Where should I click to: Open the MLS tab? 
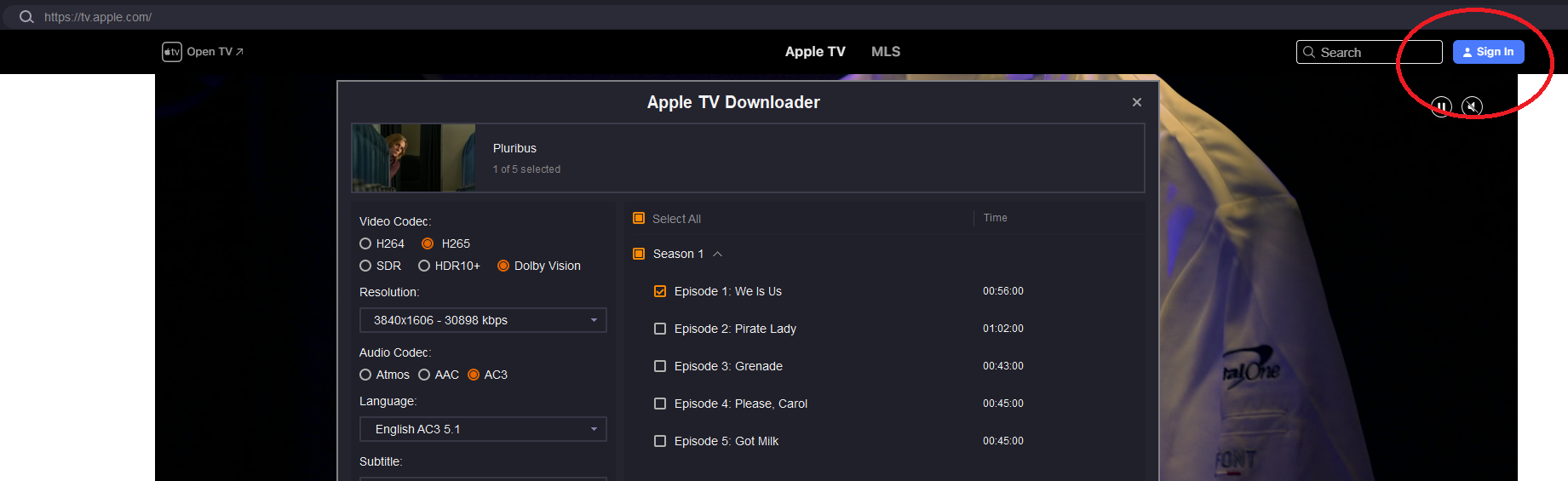coord(886,52)
